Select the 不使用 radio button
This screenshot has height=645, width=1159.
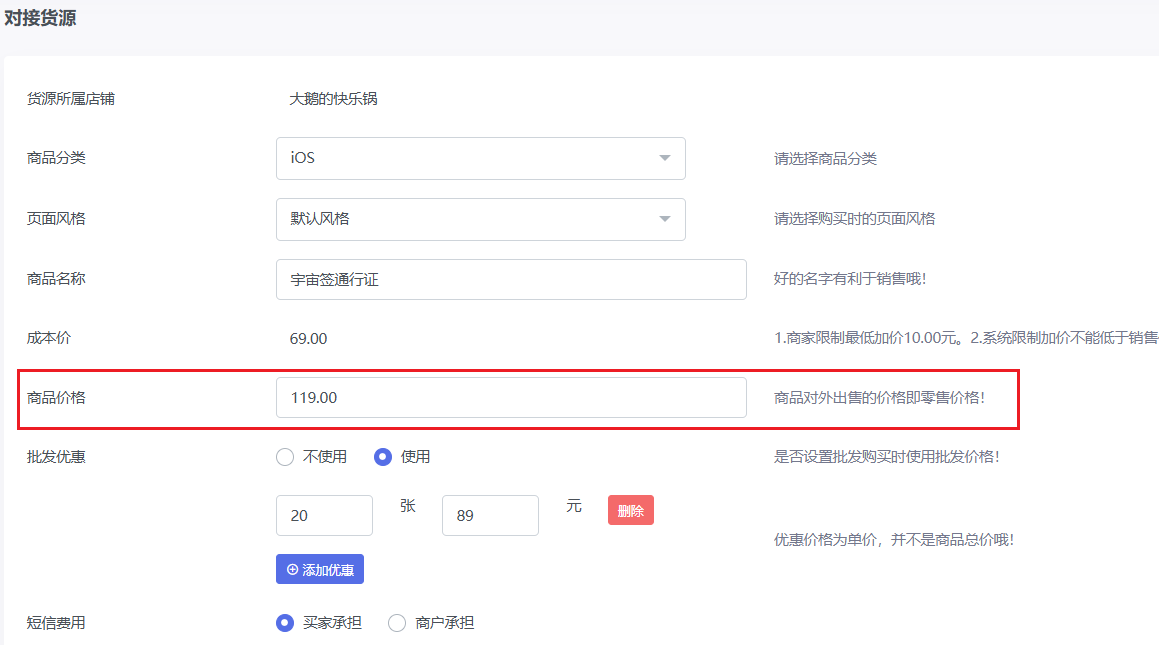coord(285,457)
